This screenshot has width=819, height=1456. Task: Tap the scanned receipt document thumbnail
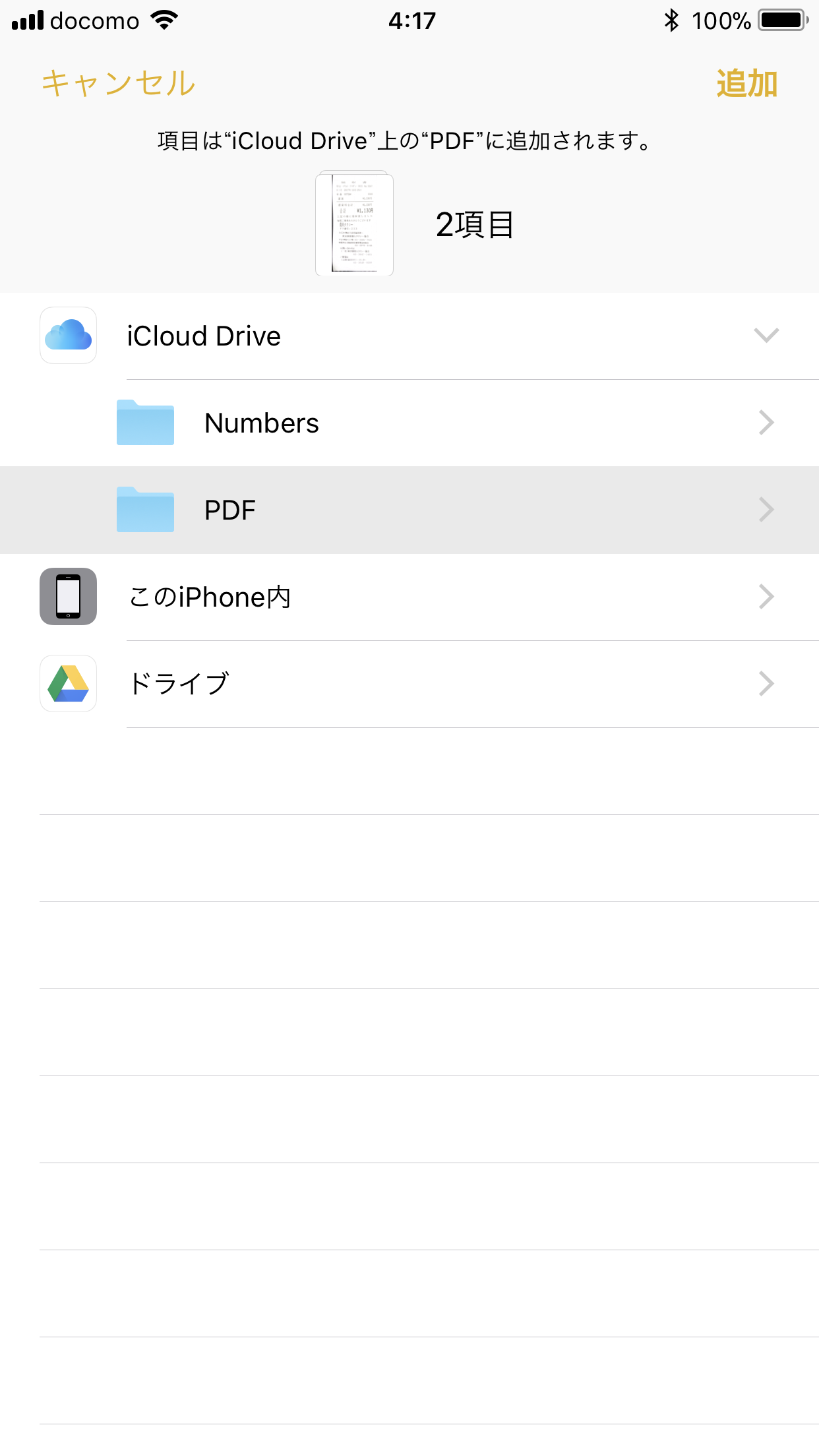[x=355, y=224]
